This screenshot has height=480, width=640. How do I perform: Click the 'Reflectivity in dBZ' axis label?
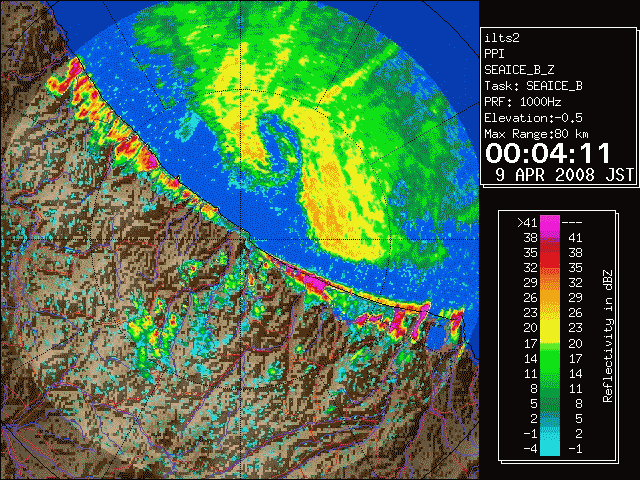607,336
